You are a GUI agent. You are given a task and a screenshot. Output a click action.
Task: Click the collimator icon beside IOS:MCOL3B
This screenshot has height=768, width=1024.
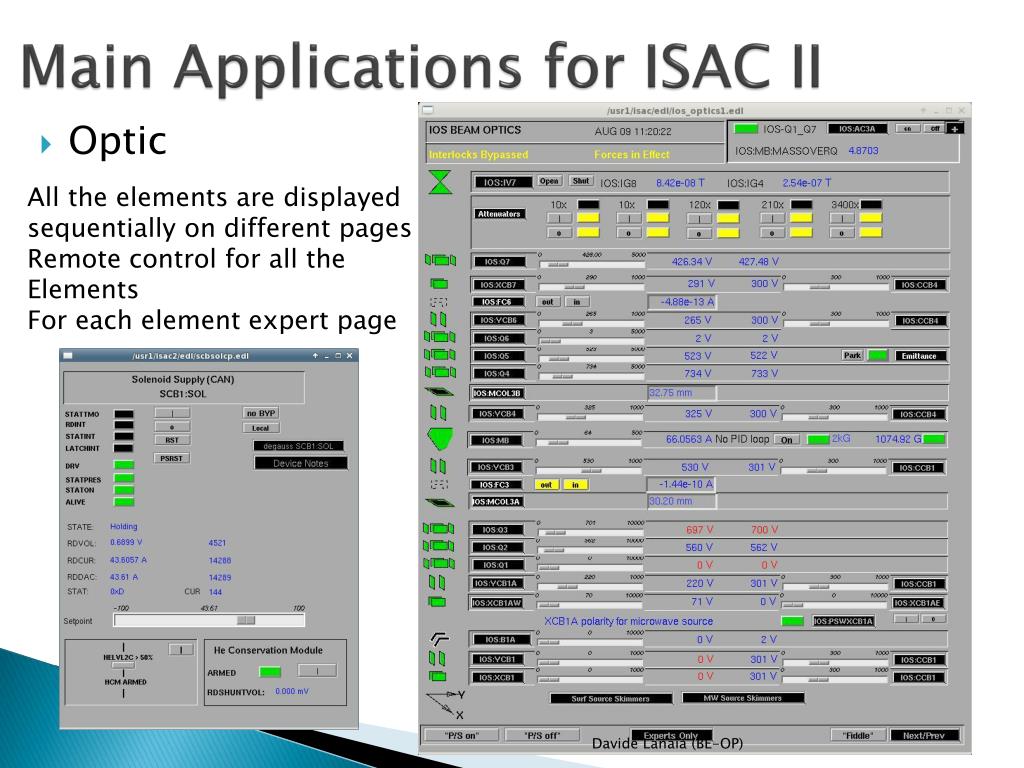coord(440,392)
